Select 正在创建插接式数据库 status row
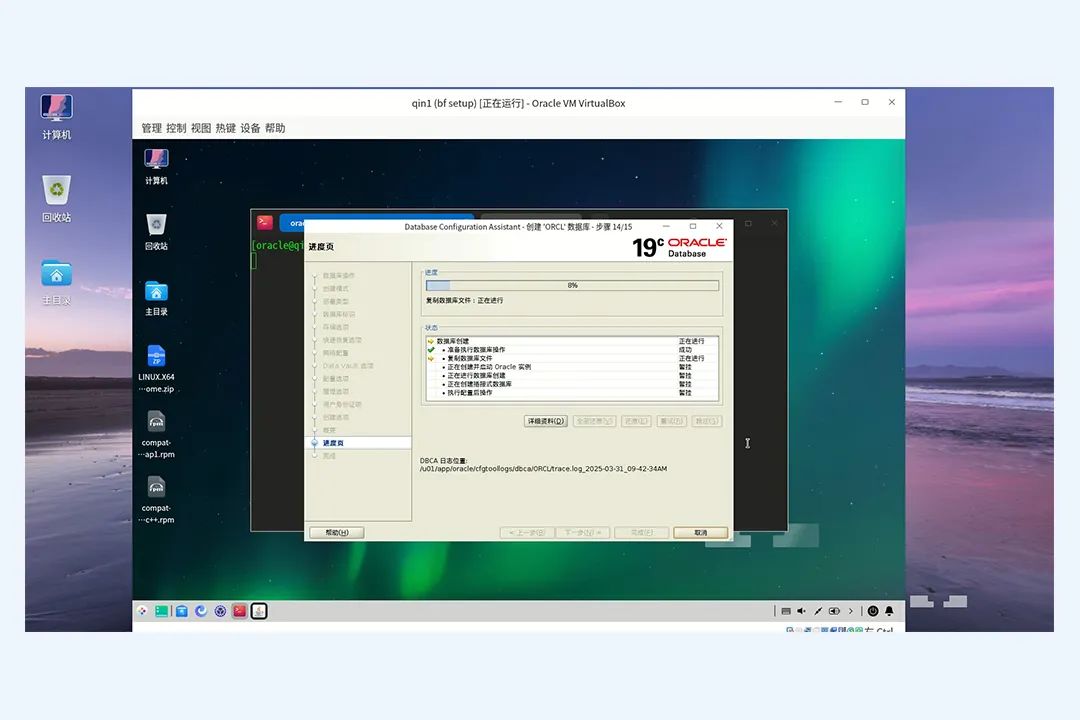Screen dimensions: 1080x720 572,384
